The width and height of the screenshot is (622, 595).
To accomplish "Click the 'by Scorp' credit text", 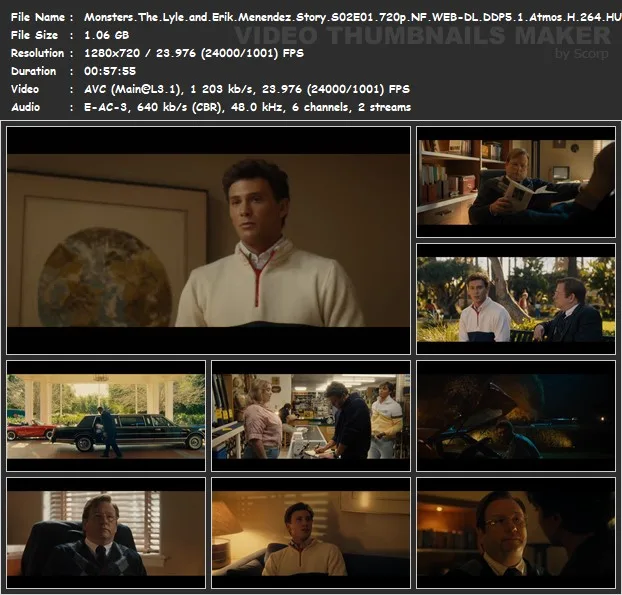I will click(x=581, y=54).
